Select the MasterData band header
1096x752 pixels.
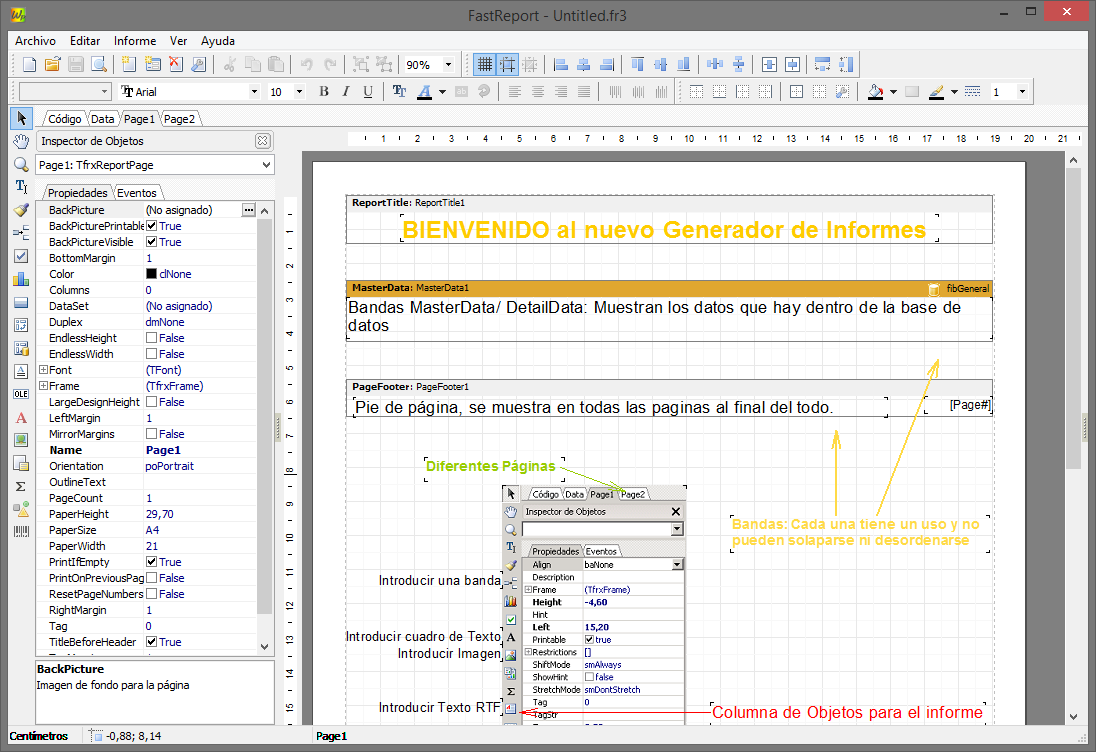point(670,288)
